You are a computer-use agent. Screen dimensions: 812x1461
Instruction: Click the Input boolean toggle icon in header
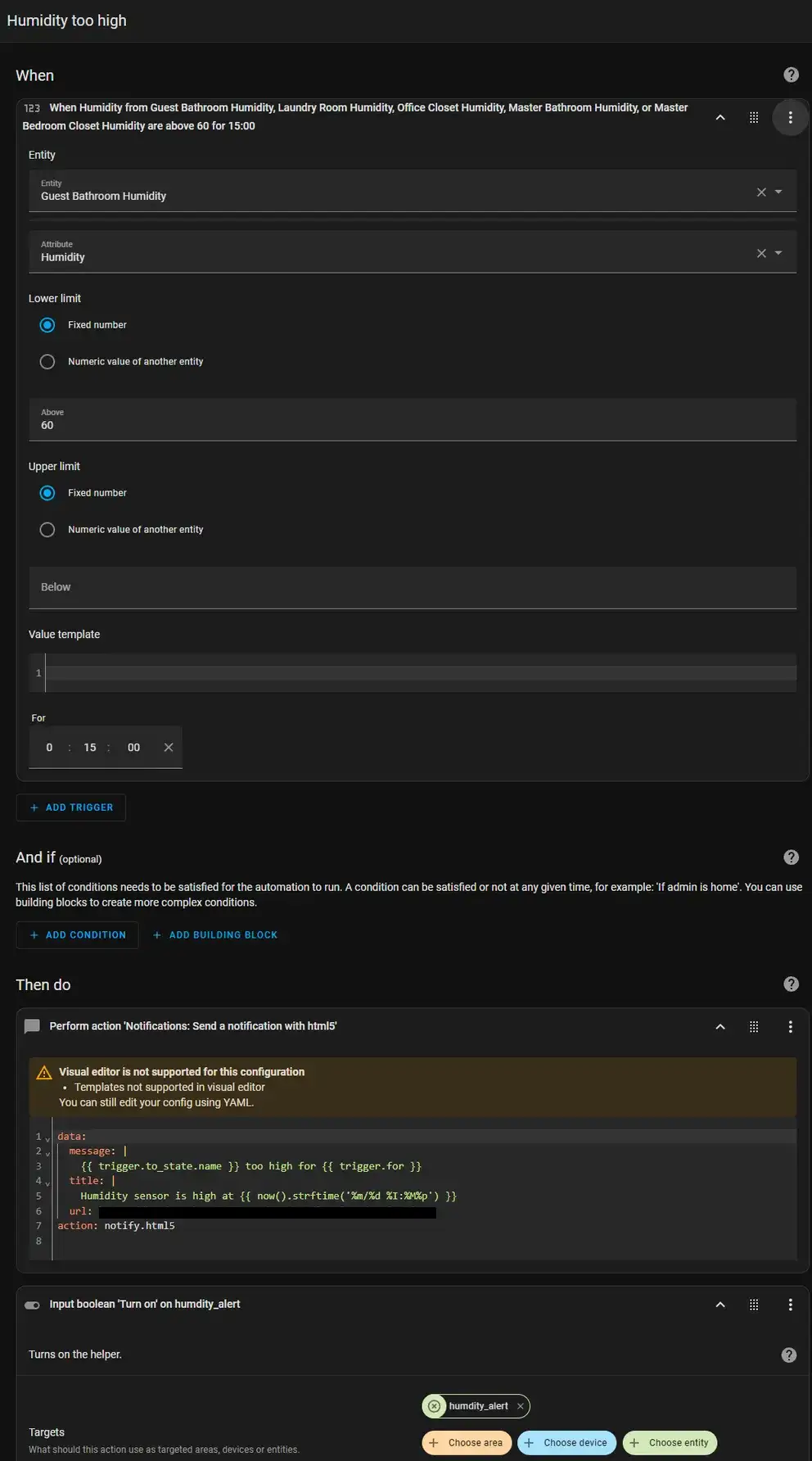point(32,1305)
